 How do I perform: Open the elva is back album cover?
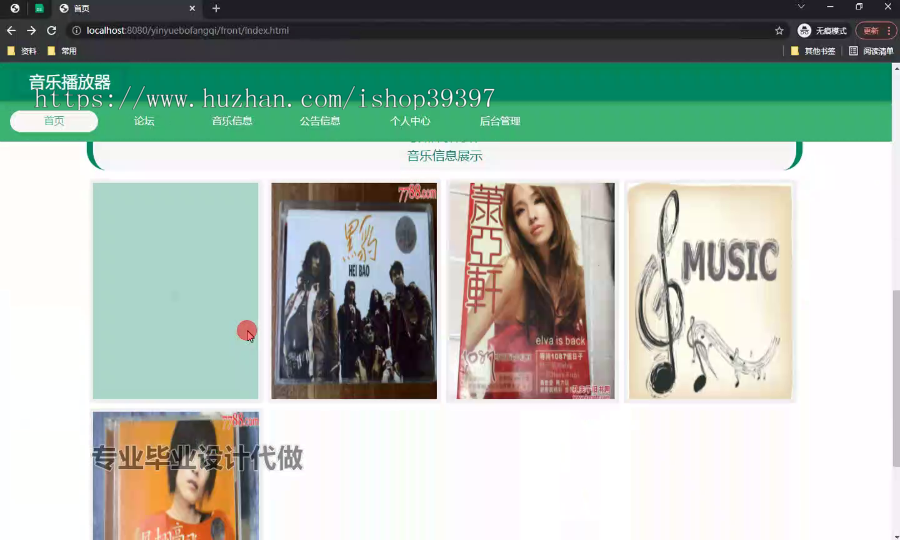pos(532,291)
